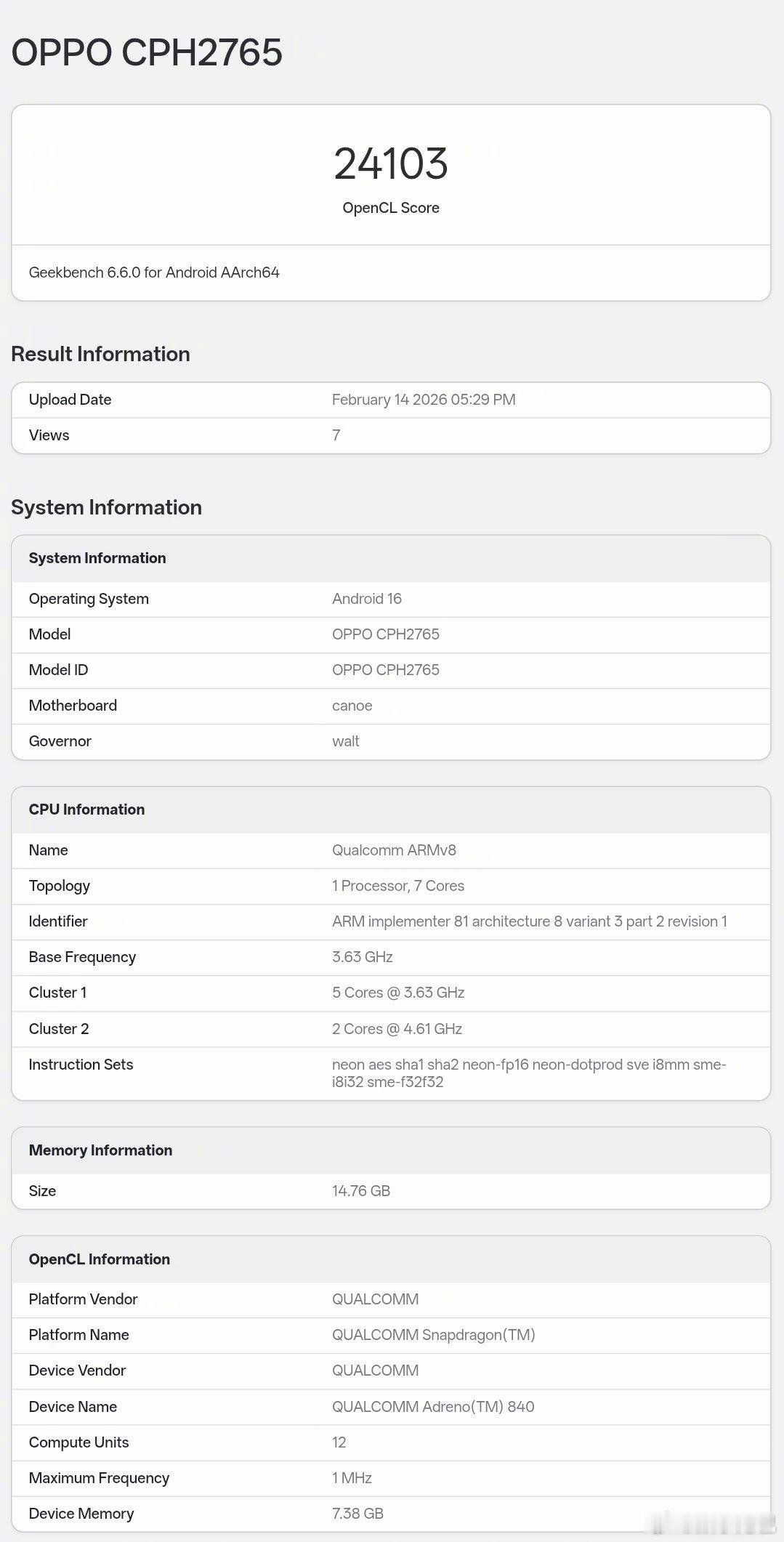Click the February 14 2026 05:29 PM value
The height and width of the screenshot is (1542, 784).
[x=424, y=400]
